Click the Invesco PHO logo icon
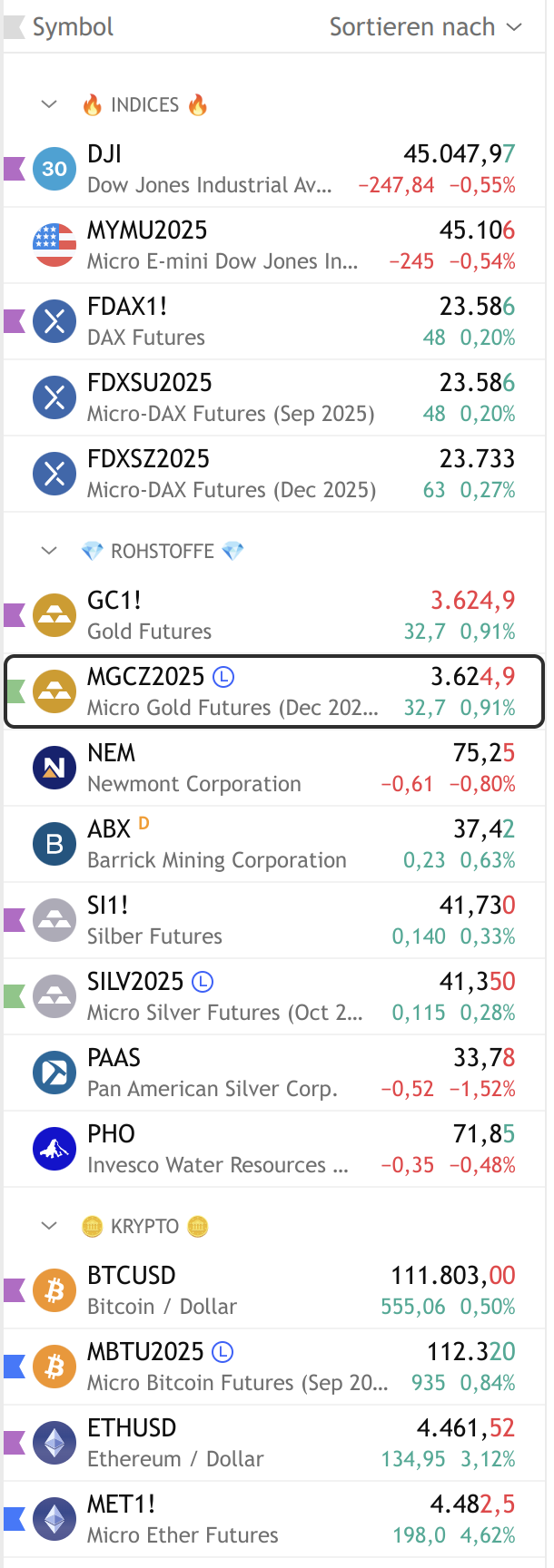Screen dimensions: 554x1568 pyautogui.click(x=54, y=1149)
